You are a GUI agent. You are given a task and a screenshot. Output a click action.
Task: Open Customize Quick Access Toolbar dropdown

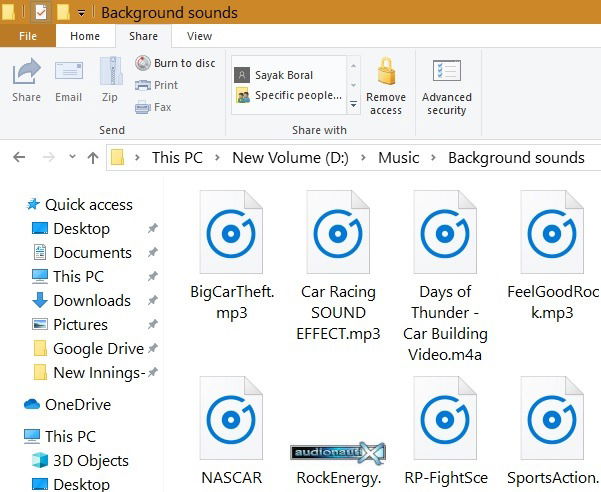[x=81, y=13]
